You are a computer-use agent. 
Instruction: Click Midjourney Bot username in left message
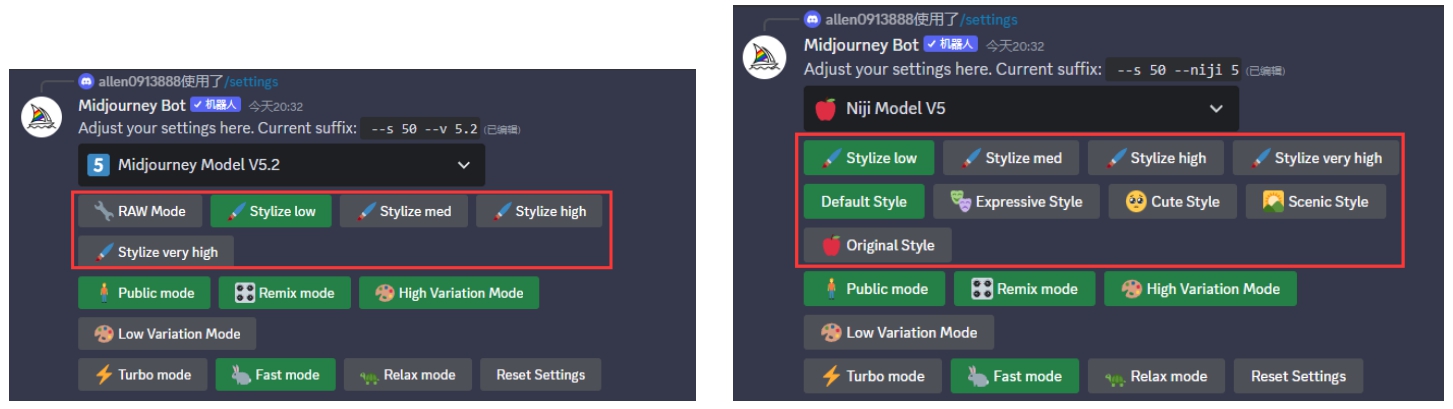(x=132, y=105)
